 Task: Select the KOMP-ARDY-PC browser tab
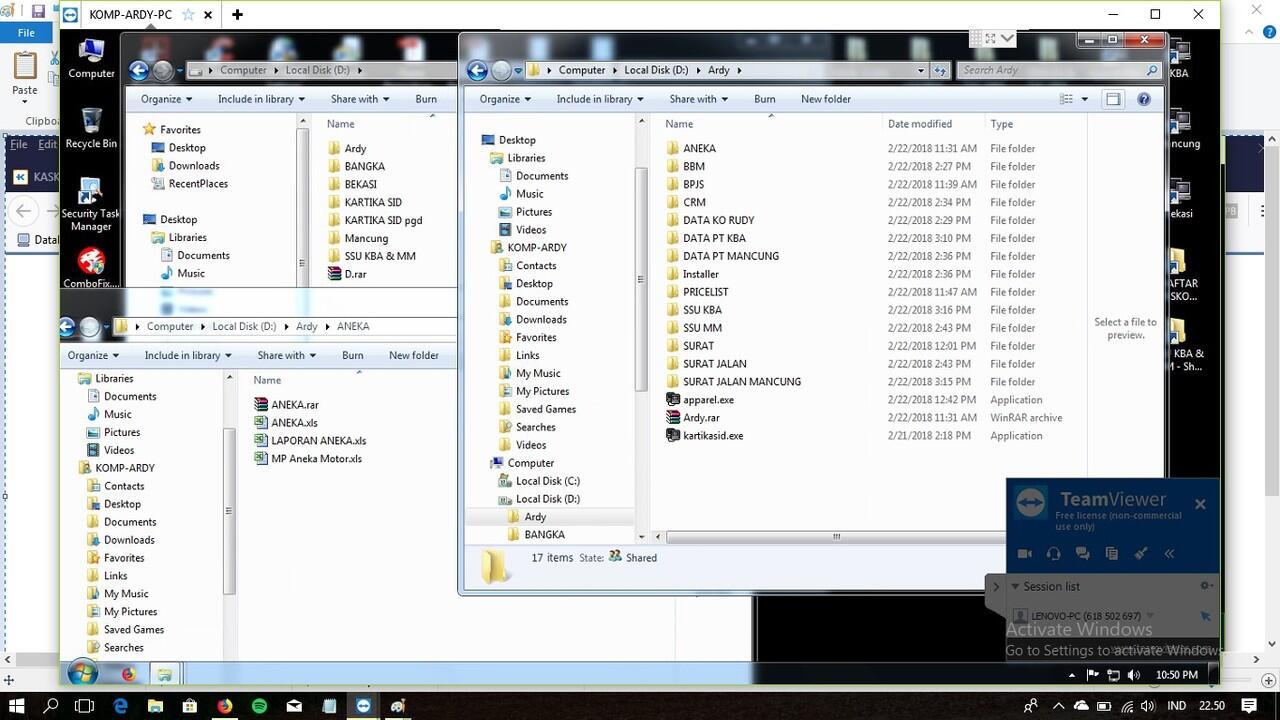pos(130,15)
